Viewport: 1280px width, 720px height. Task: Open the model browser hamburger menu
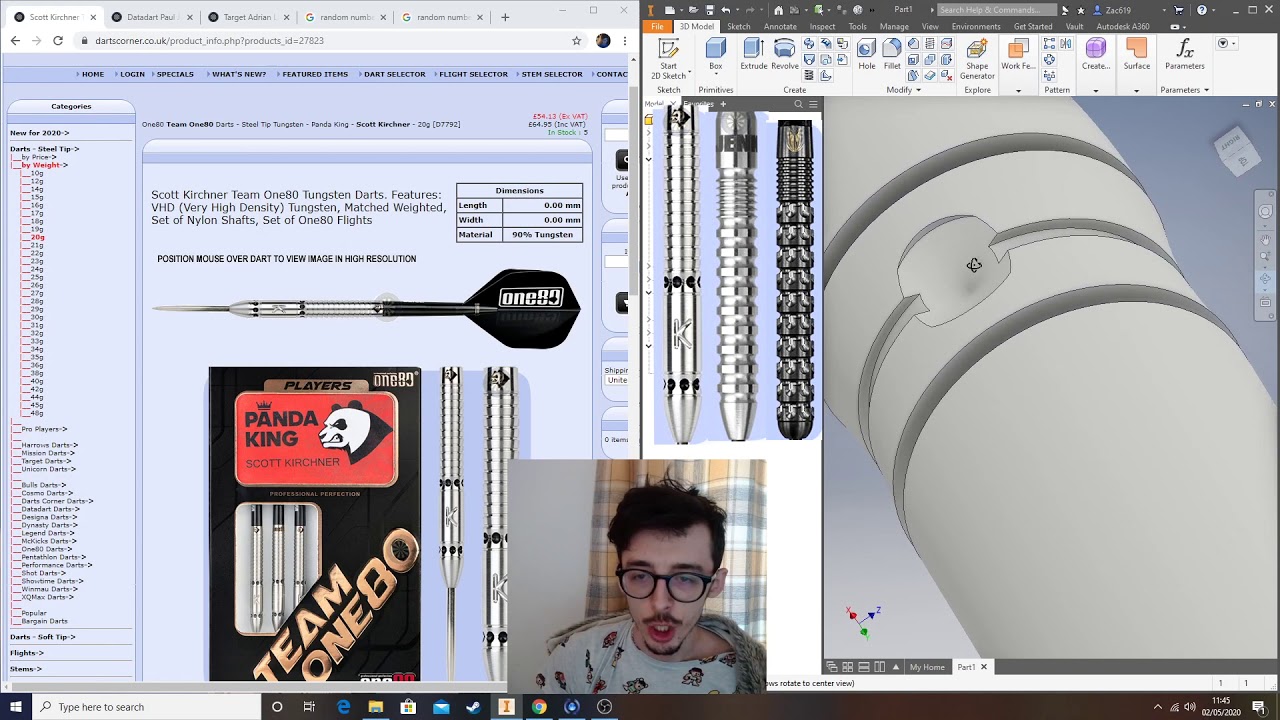(x=813, y=104)
